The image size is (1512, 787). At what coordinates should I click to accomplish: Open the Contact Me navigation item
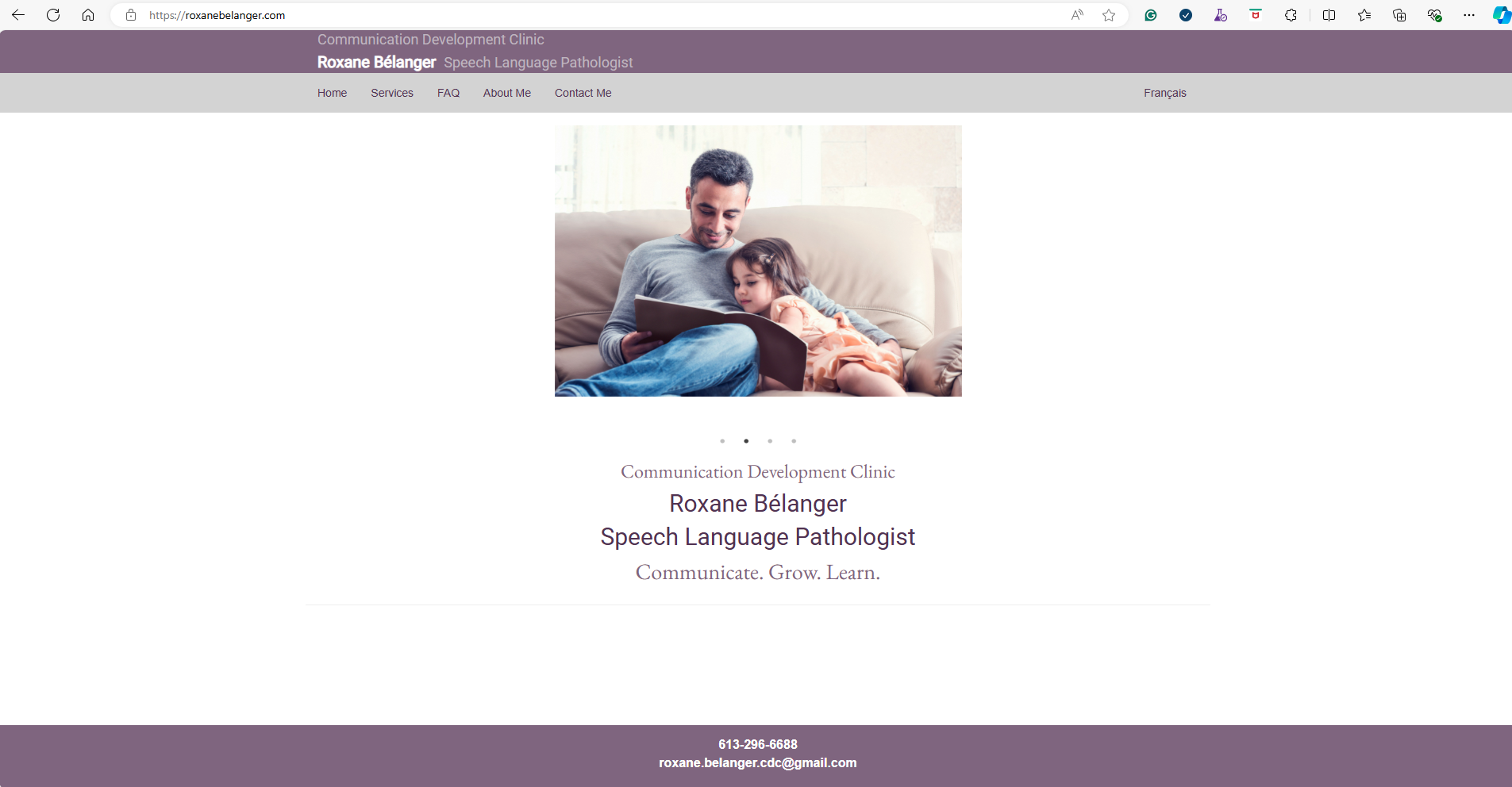(583, 93)
